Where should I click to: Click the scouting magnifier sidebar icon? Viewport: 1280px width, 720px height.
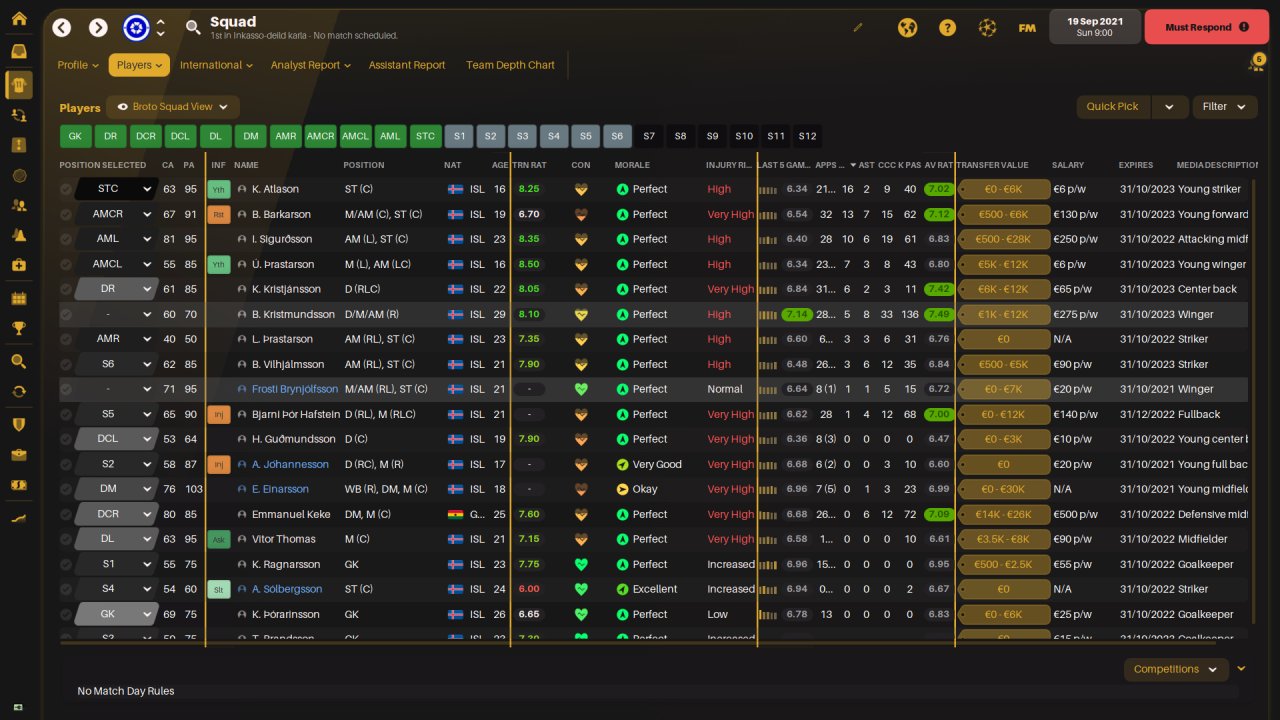[18, 361]
